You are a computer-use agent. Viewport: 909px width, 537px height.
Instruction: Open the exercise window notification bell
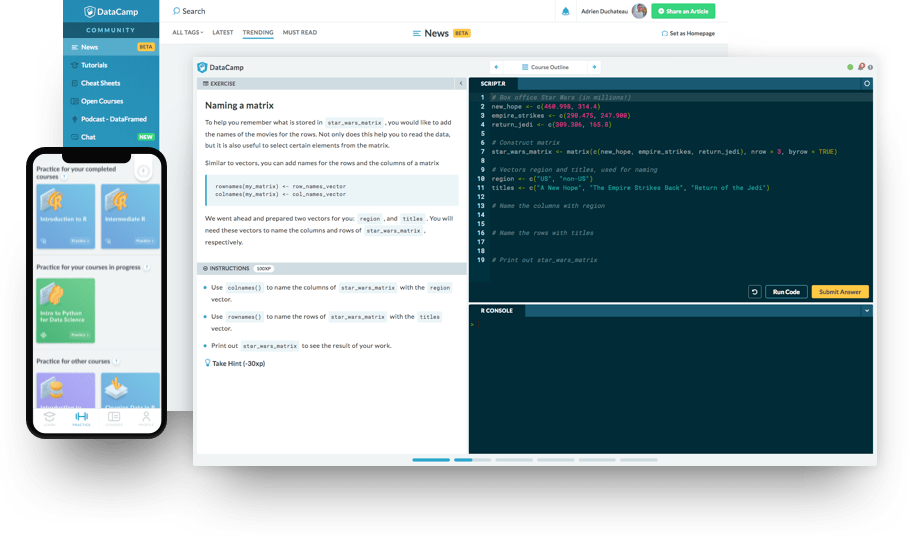tap(861, 67)
